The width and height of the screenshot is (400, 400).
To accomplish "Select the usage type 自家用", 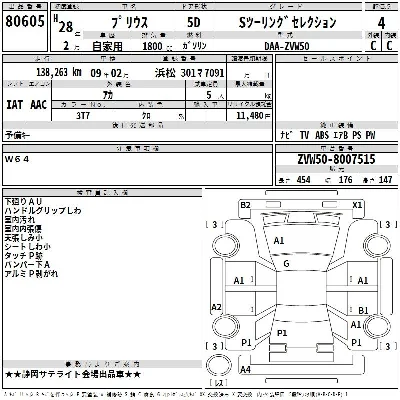I will [107, 46].
